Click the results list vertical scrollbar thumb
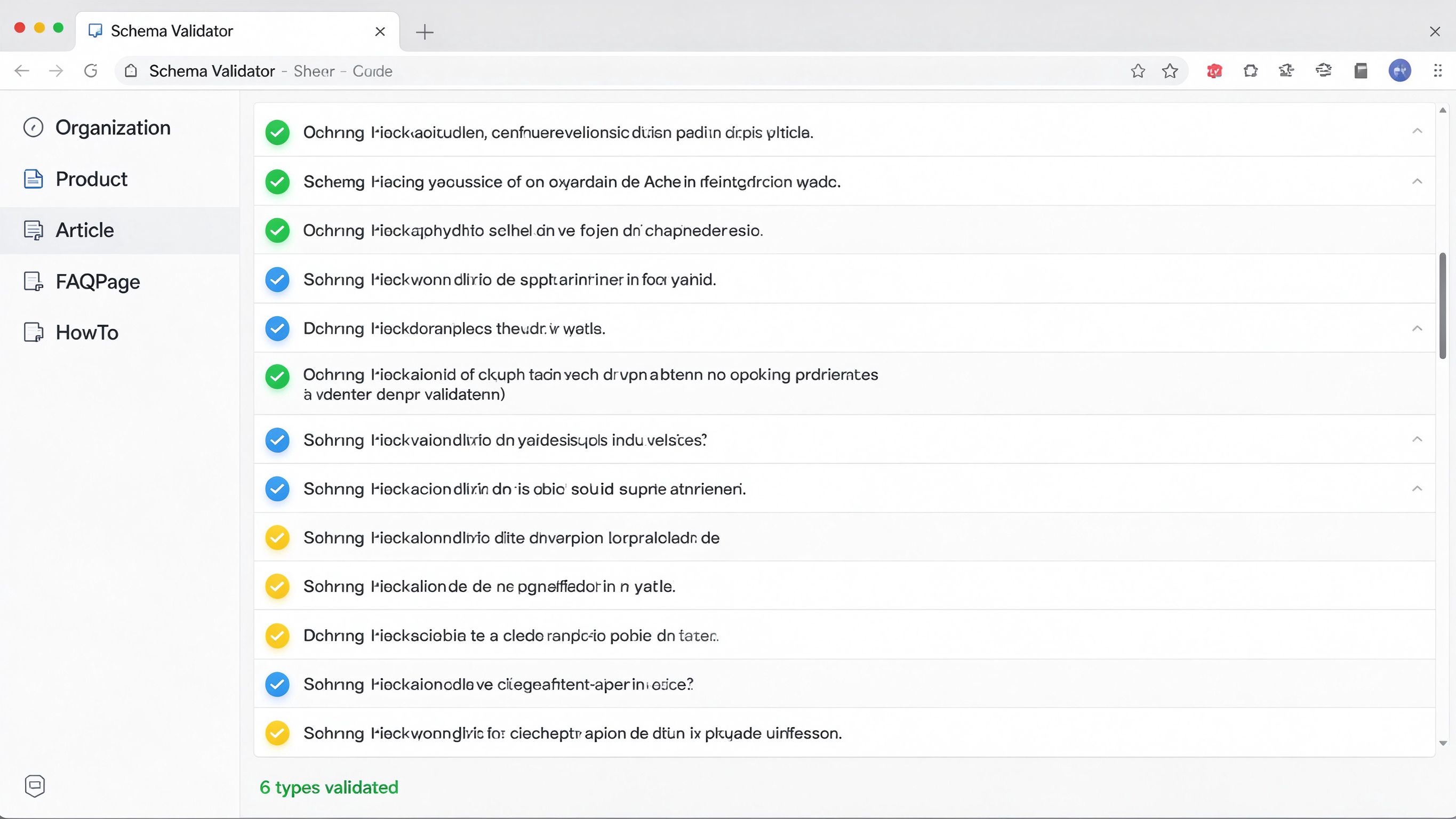Viewport: 1456px width, 819px height. coord(1443,306)
